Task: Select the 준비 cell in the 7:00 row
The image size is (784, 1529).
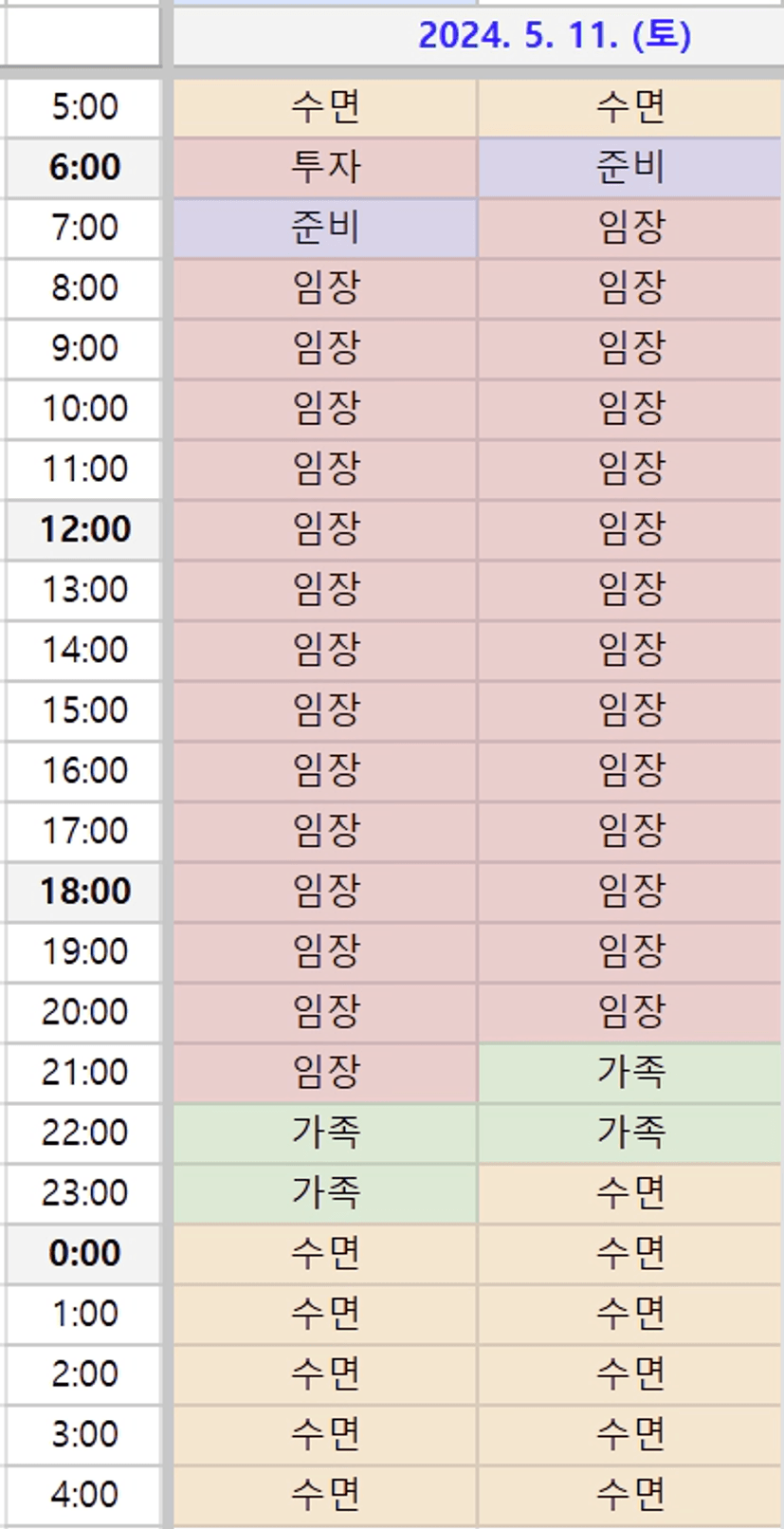Action: pyautogui.click(x=325, y=228)
